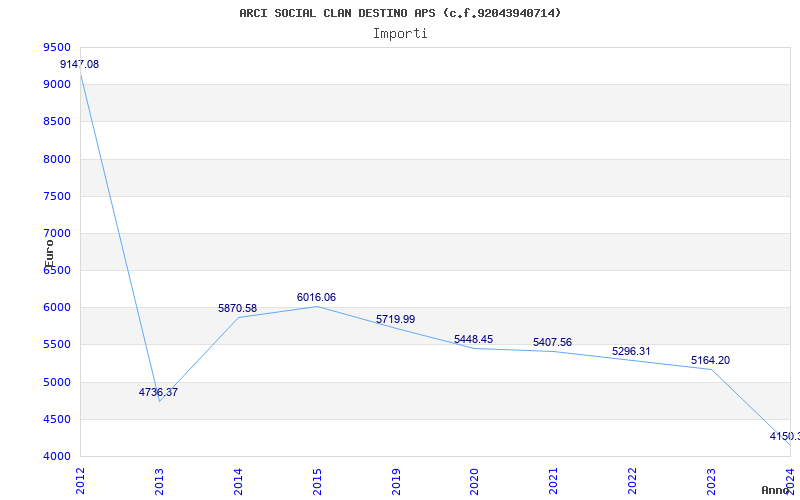Click the Anno axis title

pos(774,491)
